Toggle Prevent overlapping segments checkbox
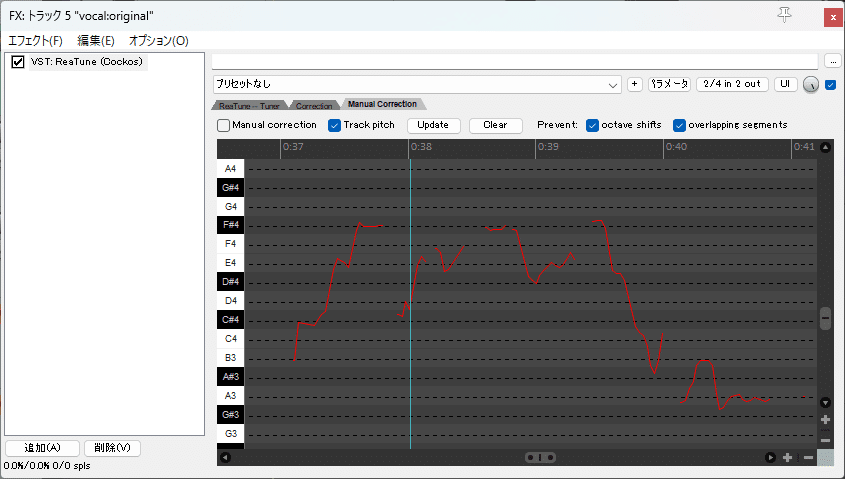 click(679, 126)
